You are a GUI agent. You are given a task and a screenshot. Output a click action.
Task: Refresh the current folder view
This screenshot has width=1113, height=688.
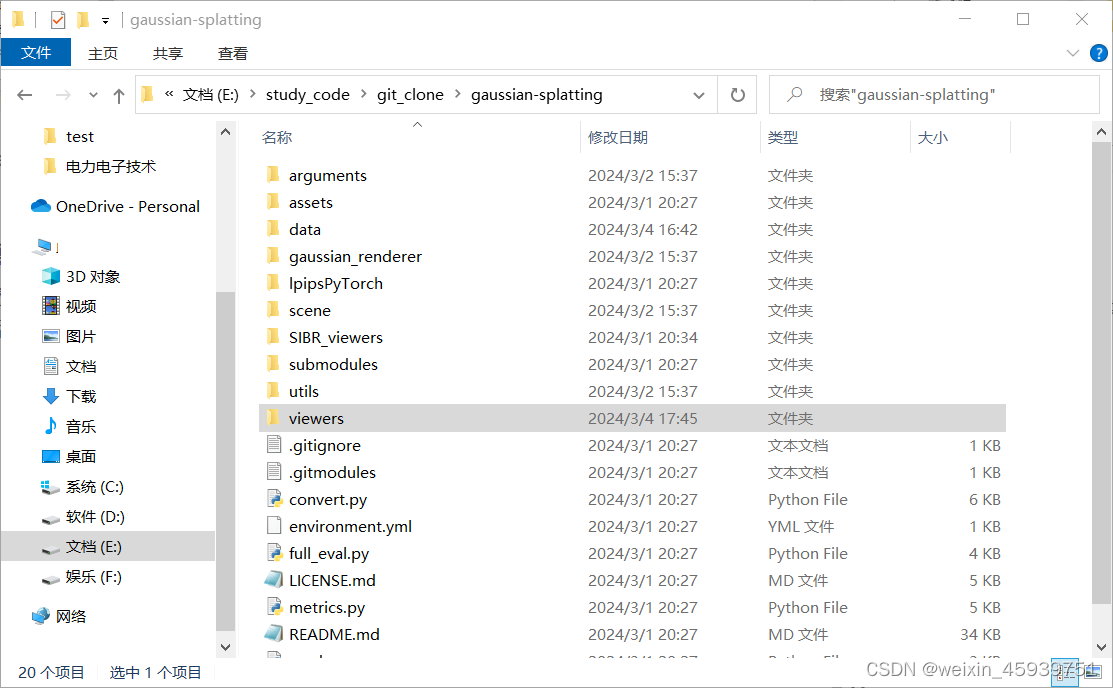coord(738,94)
